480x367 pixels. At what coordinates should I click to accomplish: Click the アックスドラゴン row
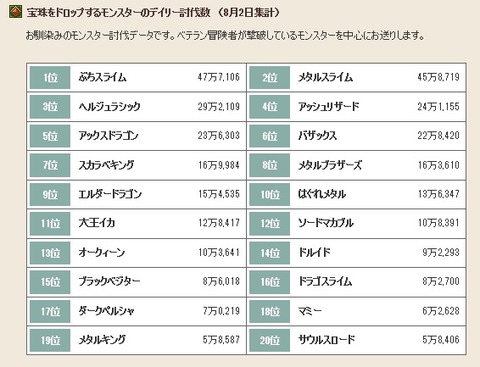coord(136,136)
